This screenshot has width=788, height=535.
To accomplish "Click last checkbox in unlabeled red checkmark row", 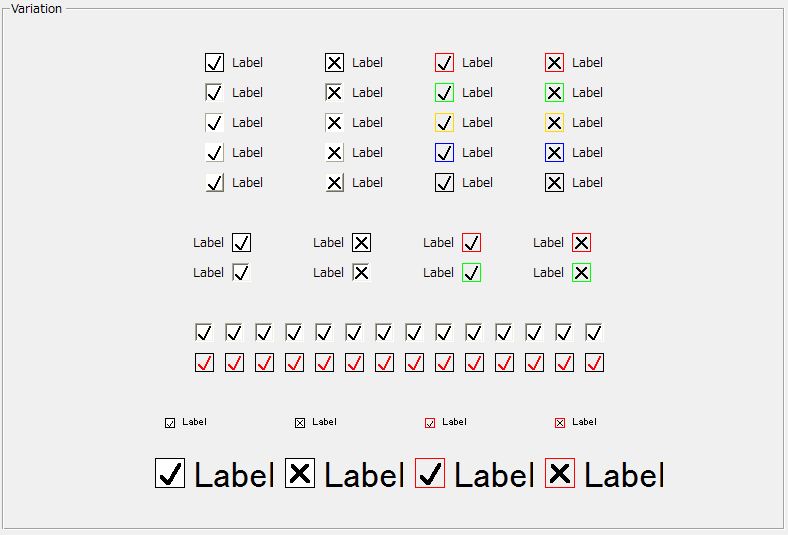I will [x=594, y=363].
